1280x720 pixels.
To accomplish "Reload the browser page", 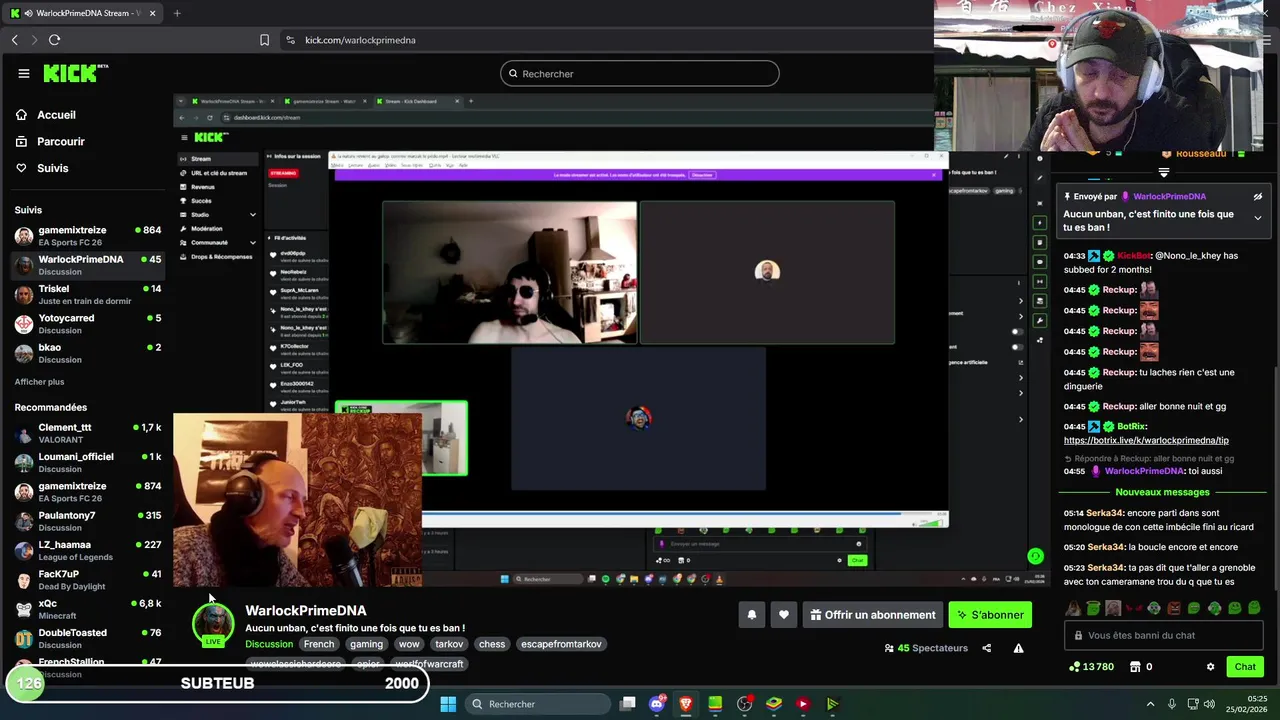I will [54, 40].
